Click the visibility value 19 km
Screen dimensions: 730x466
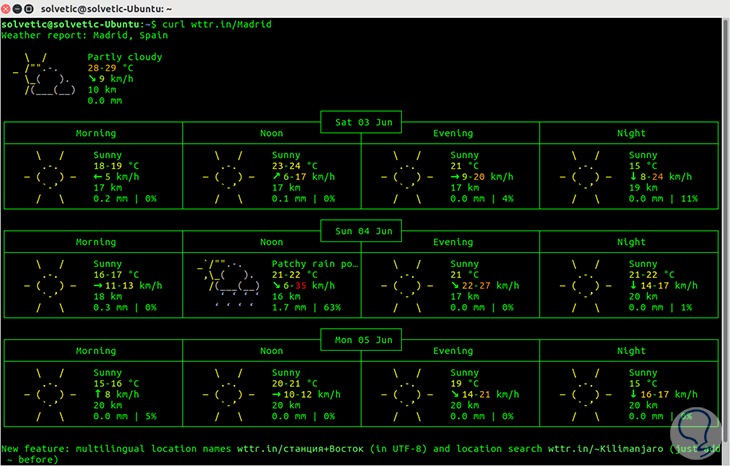tap(643, 188)
